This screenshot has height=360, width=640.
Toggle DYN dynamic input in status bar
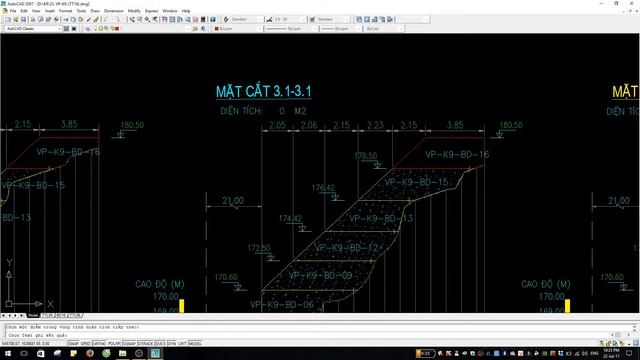(172, 344)
